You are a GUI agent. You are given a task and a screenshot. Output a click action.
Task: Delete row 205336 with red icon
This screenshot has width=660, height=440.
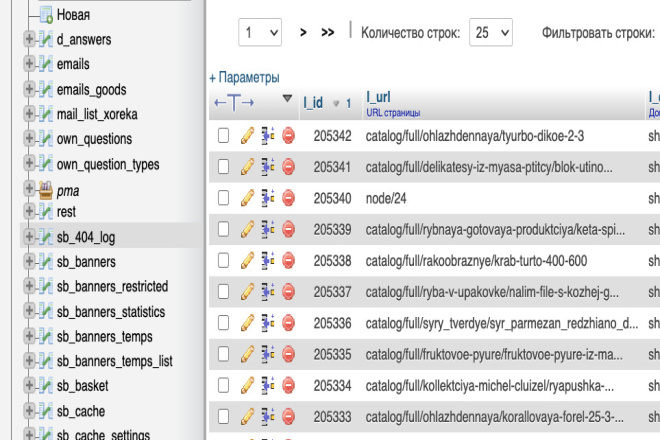pos(288,323)
